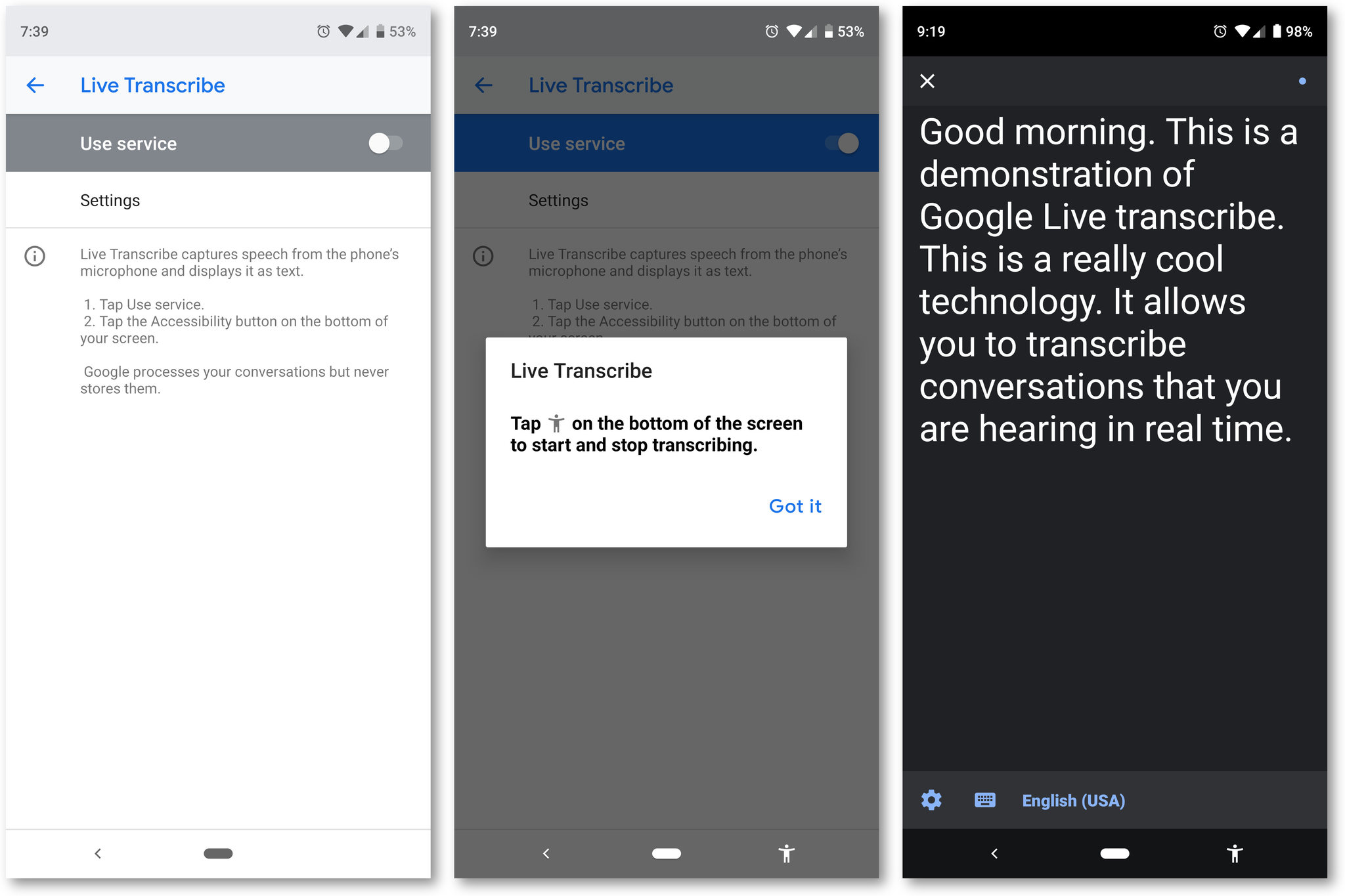Open settings via the gear icon
The image size is (1345, 896).
click(x=932, y=800)
